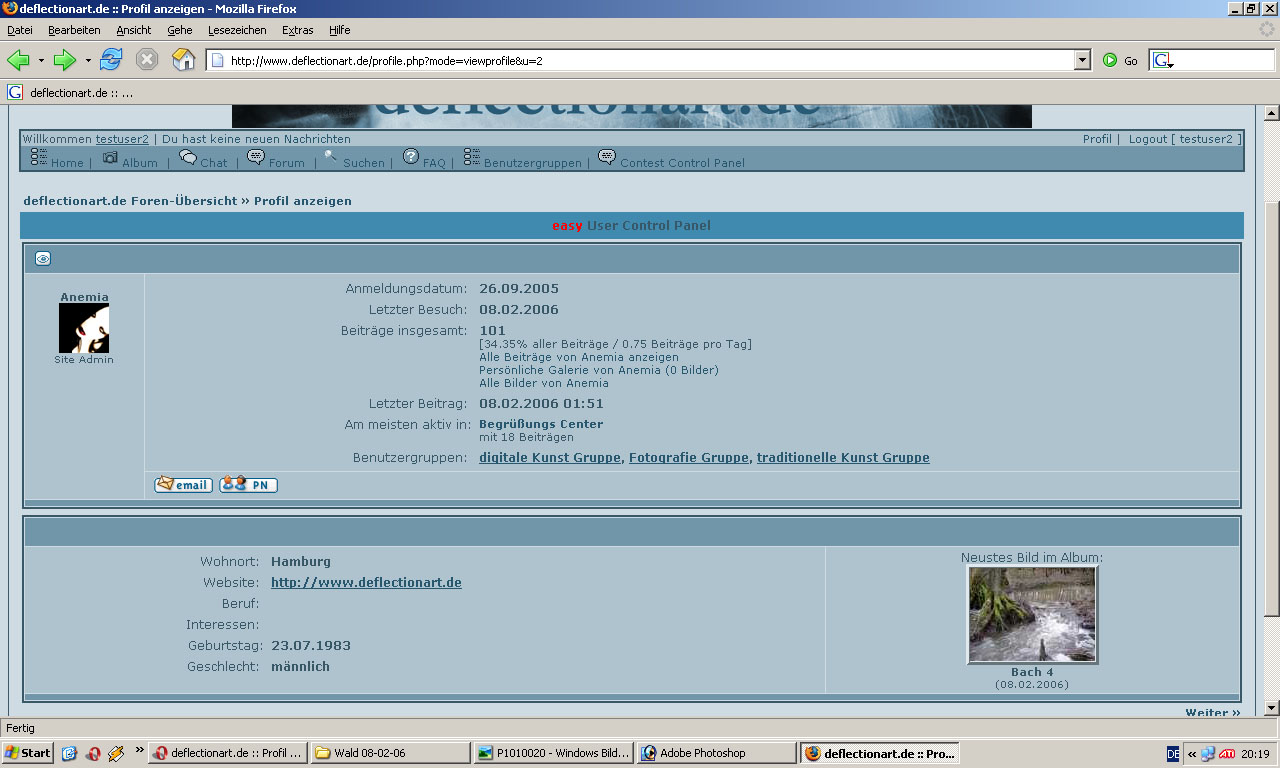Click the Firefox reload button
This screenshot has width=1280, height=768.
point(111,60)
